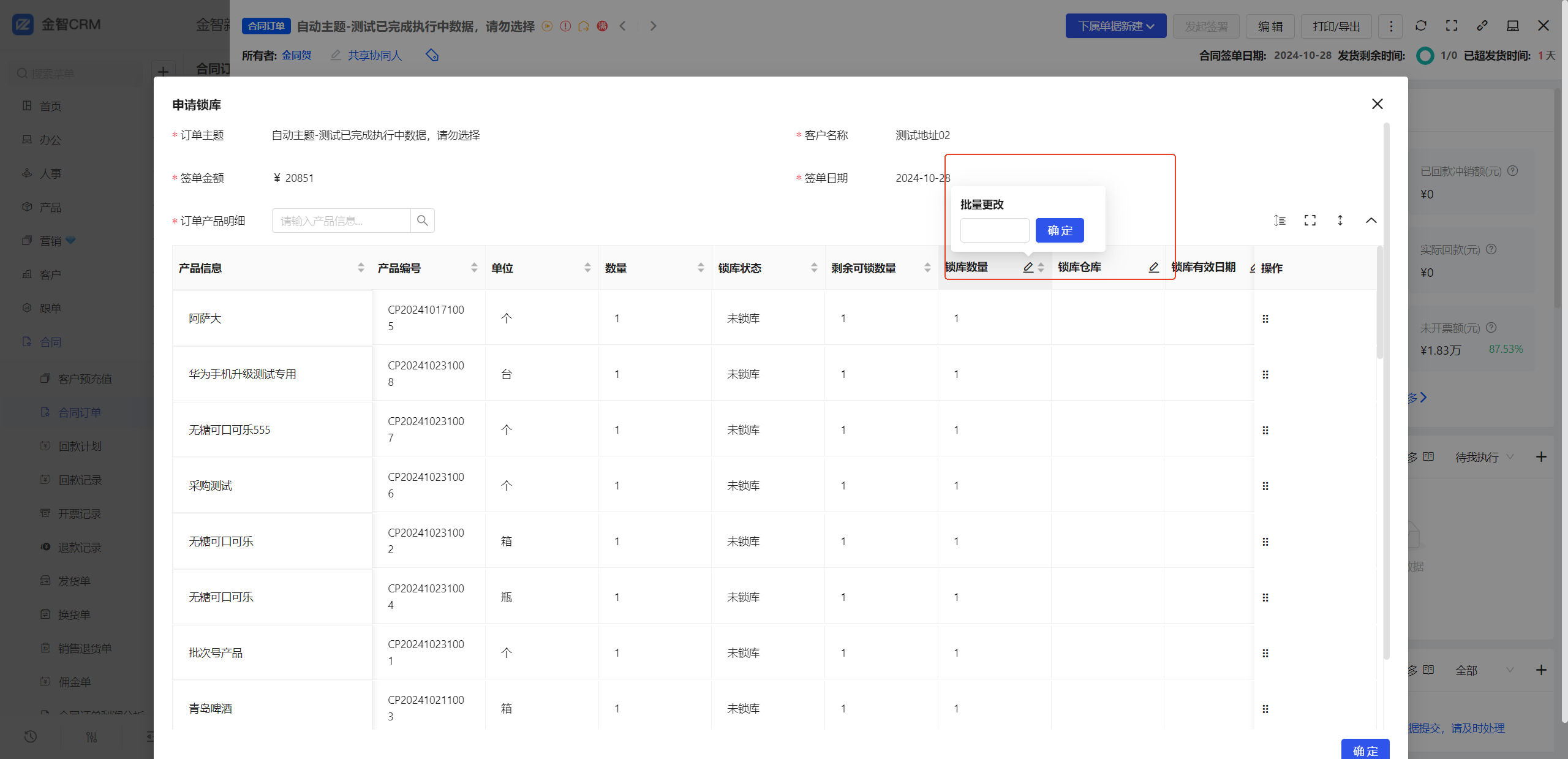Click the product info search box
The height and width of the screenshot is (759, 1568).
341,221
